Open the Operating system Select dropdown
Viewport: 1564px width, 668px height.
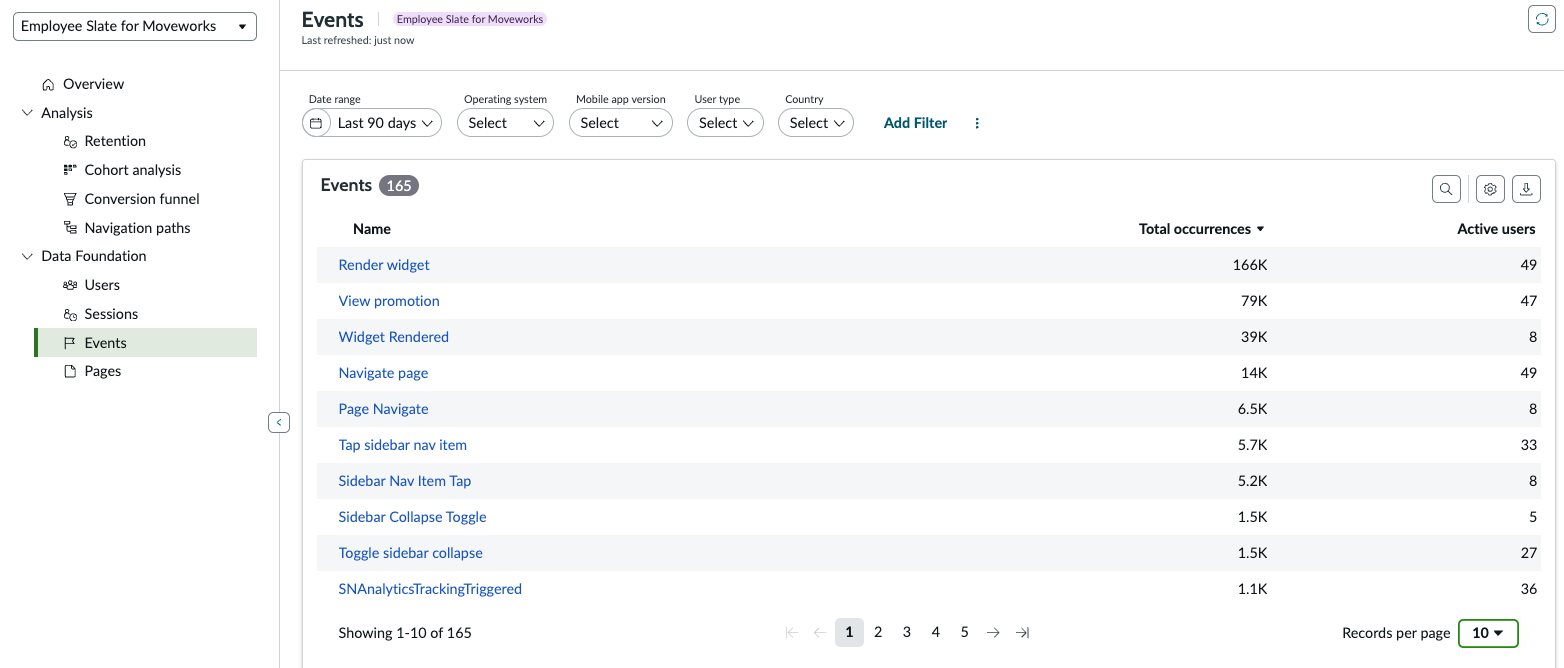point(505,123)
